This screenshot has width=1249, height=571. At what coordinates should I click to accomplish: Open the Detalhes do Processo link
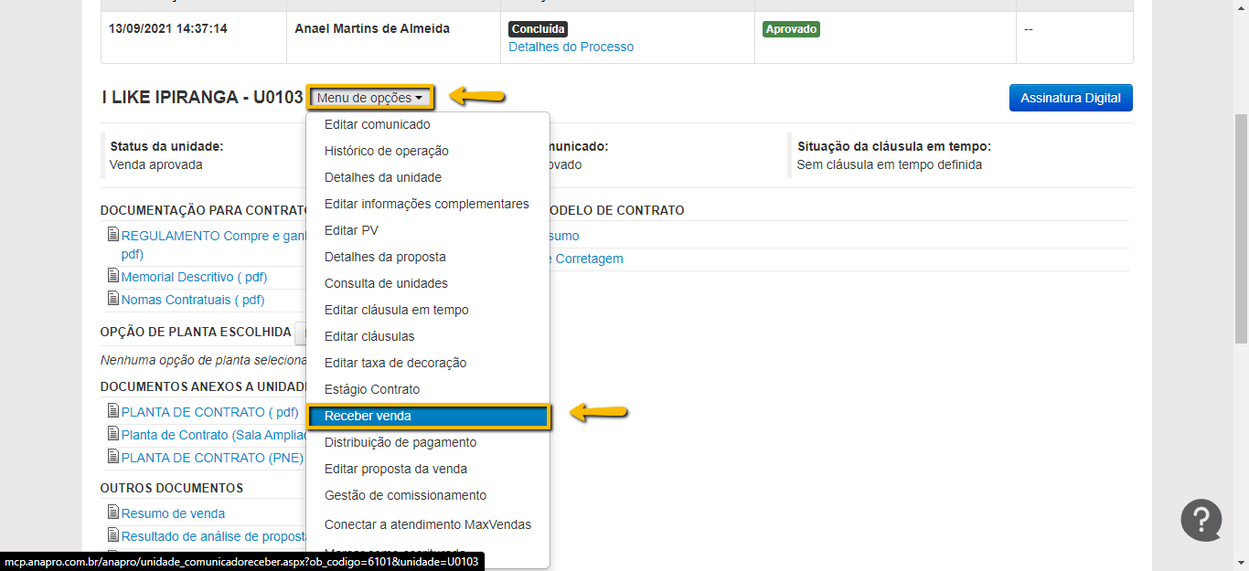tap(570, 47)
